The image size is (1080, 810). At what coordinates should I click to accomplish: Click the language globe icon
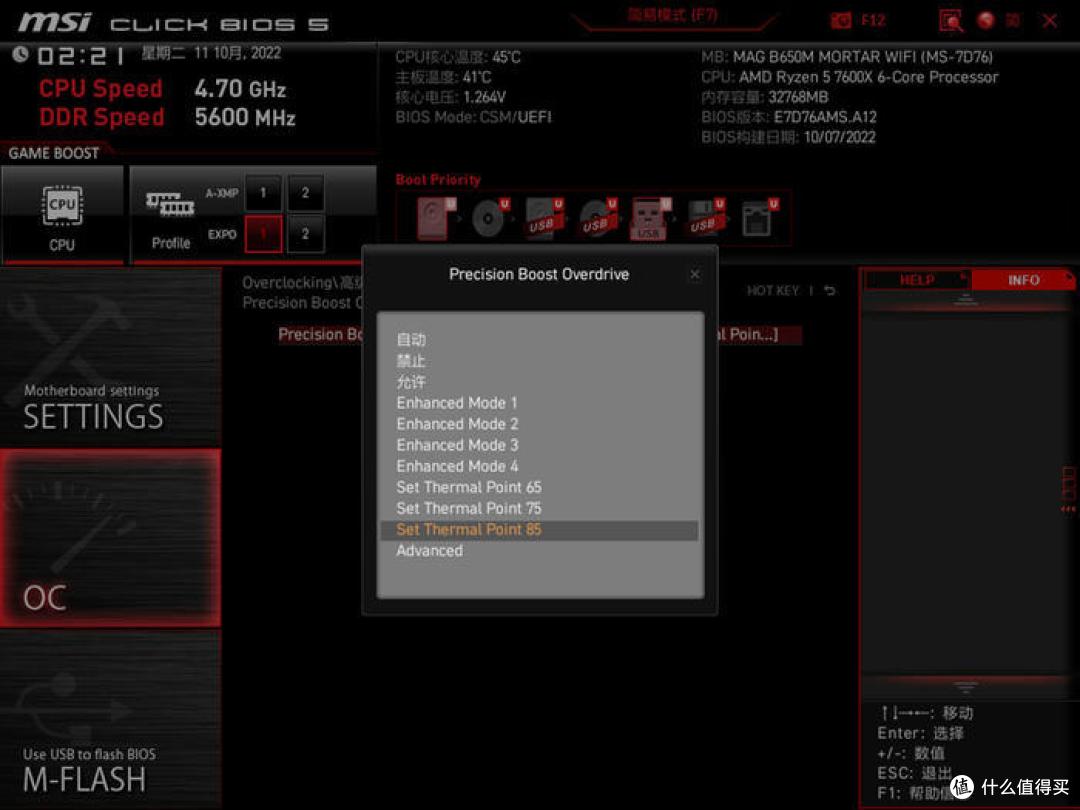click(986, 20)
